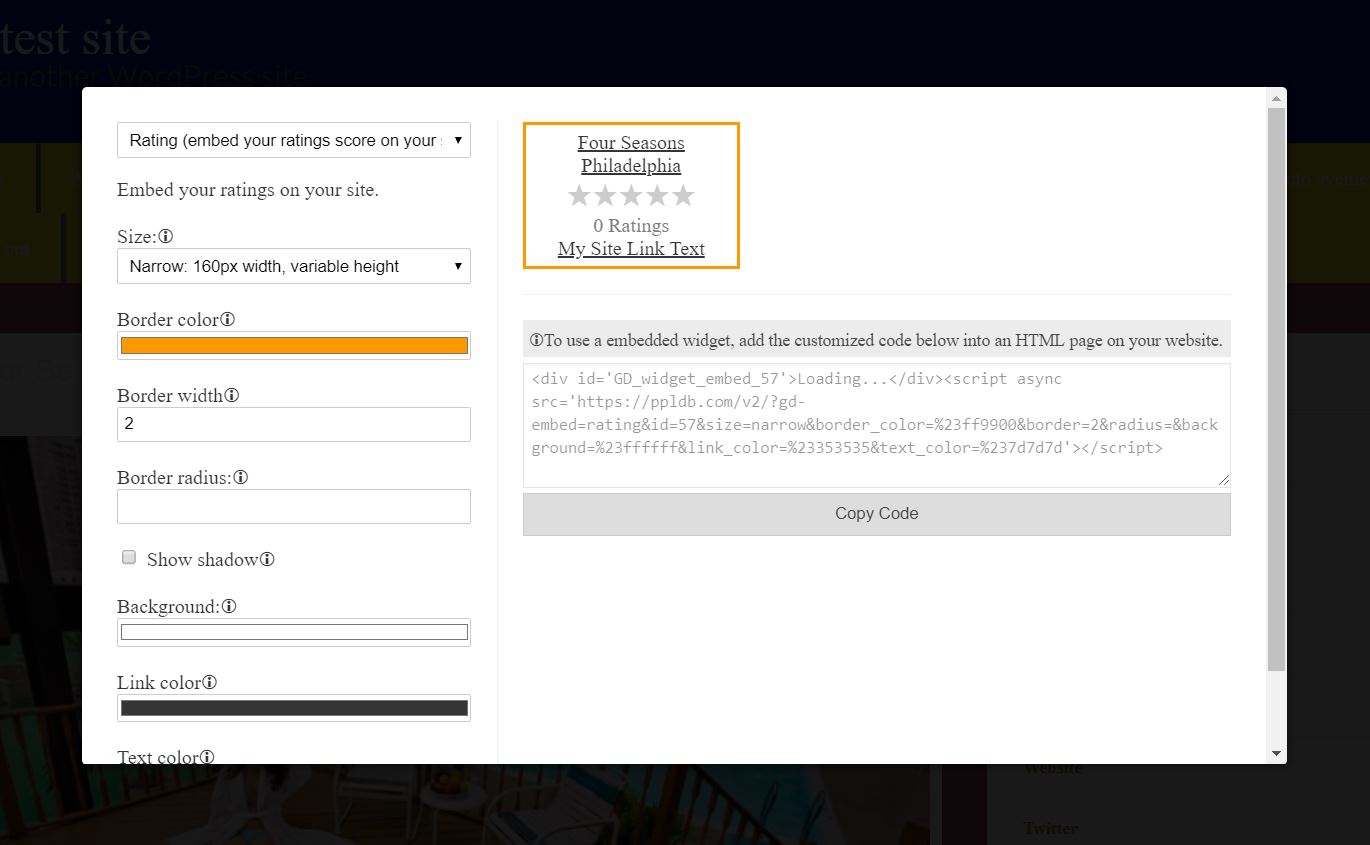
Task: Click the Background info icon
Action: click(230, 606)
